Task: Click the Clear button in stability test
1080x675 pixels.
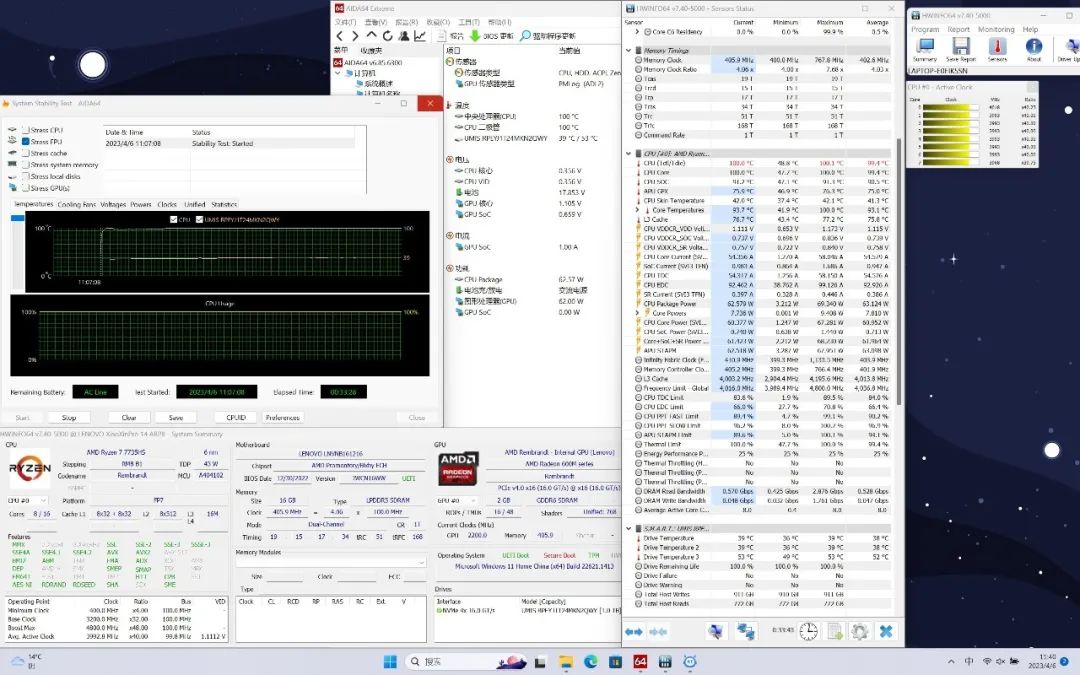Action: pyautogui.click(x=129, y=417)
